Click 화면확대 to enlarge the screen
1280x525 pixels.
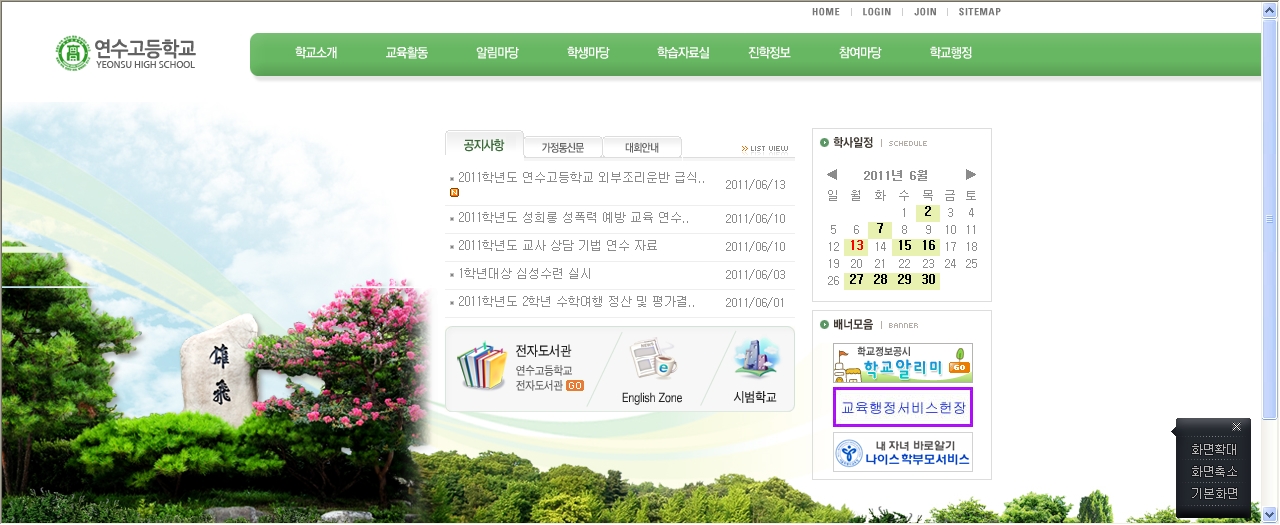[1213, 450]
